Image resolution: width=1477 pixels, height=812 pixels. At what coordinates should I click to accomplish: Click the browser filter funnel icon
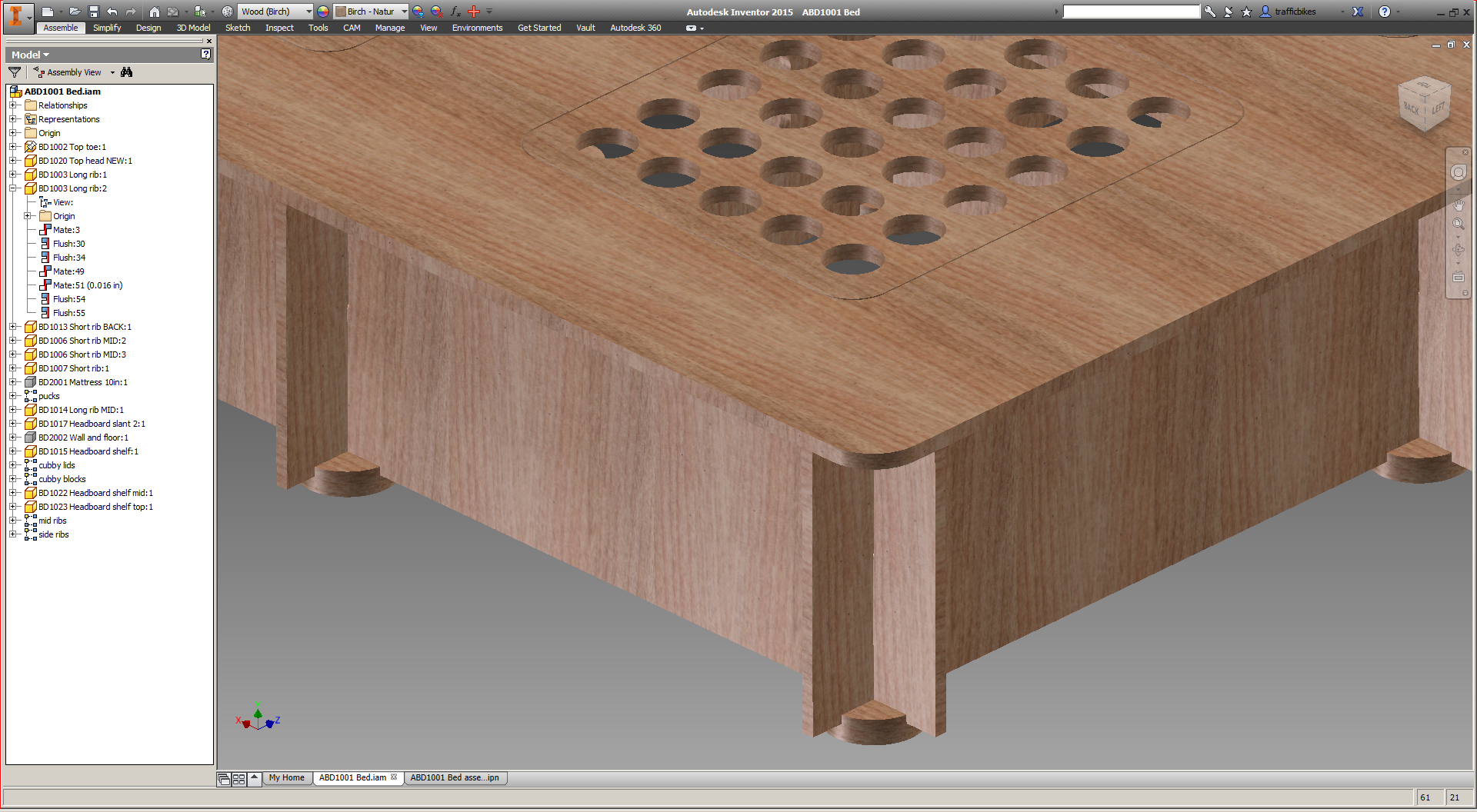click(15, 72)
